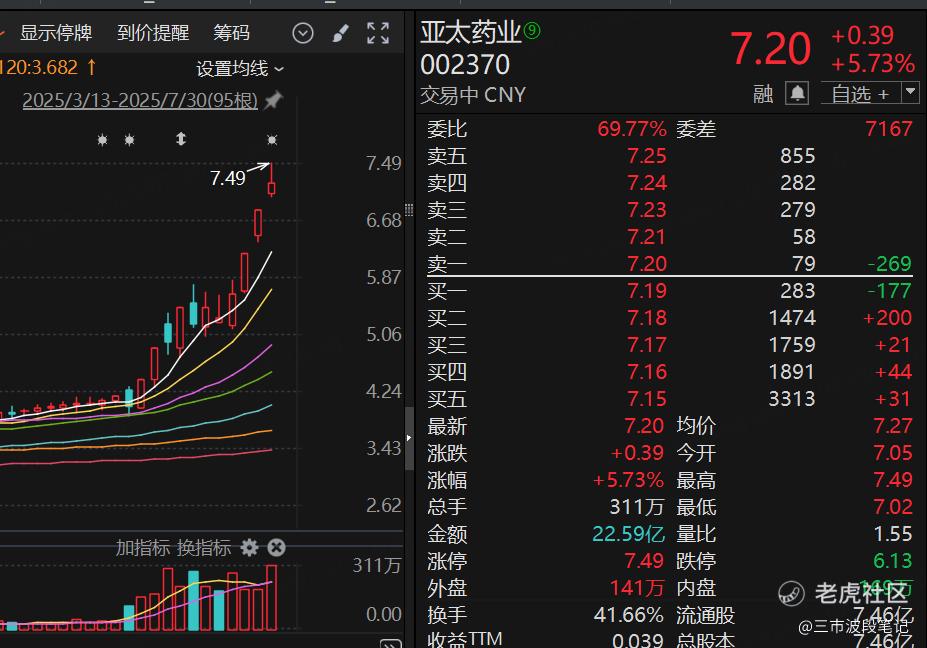927x648 pixels.
Task: Click the dotted splitter grip handle
Action: tap(409, 209)
